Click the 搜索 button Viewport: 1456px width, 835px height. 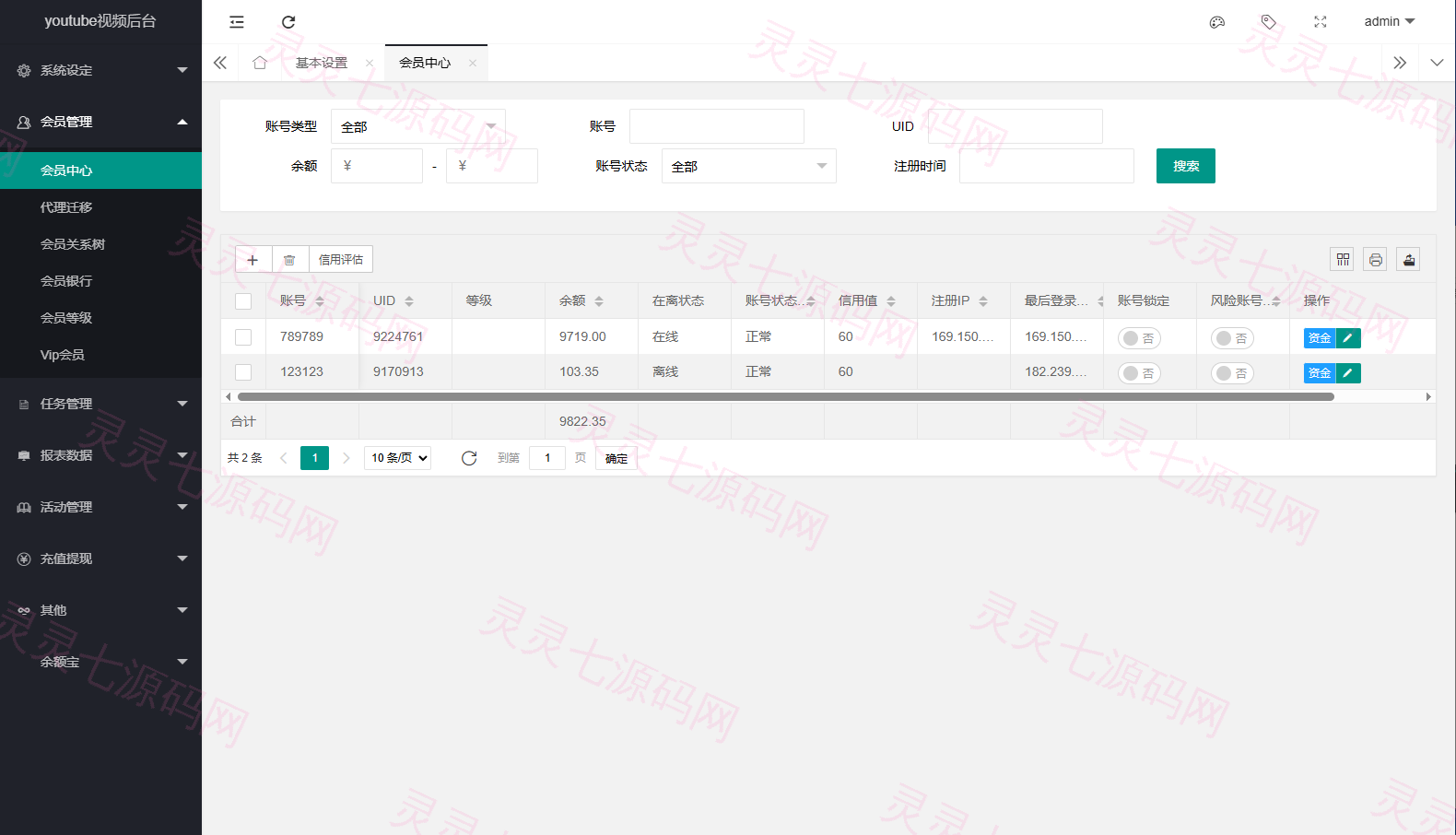(1186, 166)
